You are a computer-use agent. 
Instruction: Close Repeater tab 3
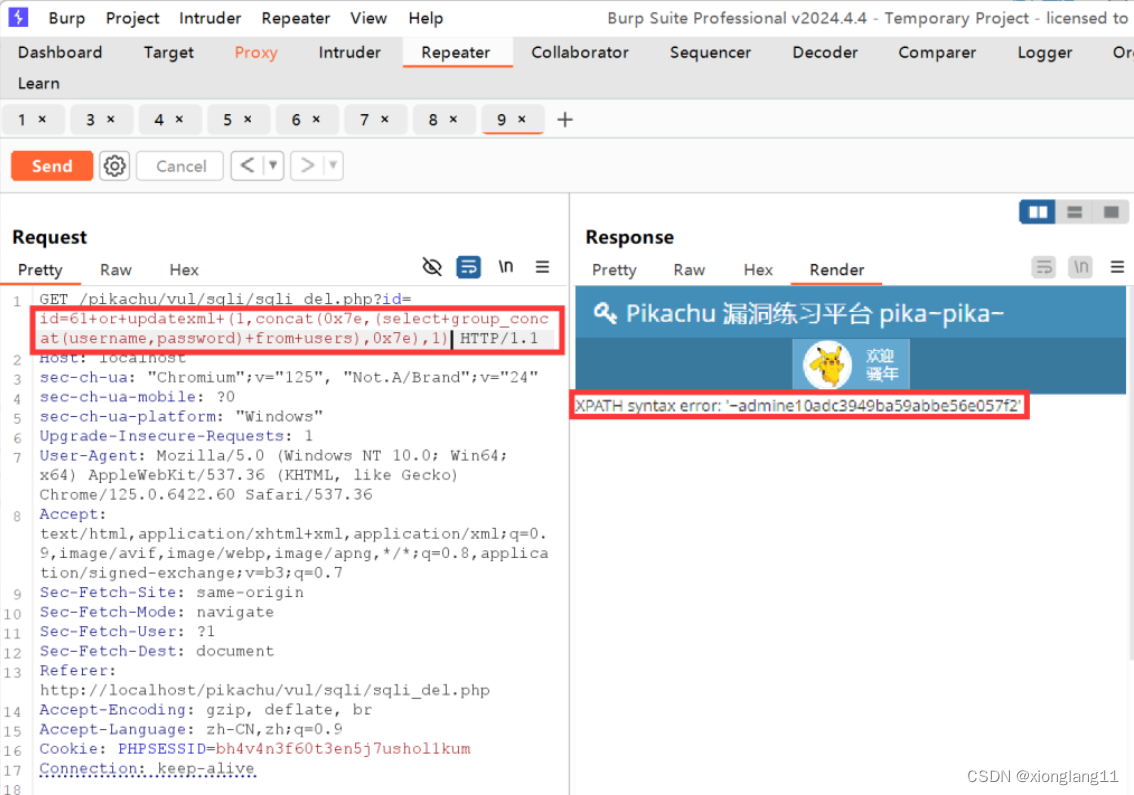tap(111, 119)
